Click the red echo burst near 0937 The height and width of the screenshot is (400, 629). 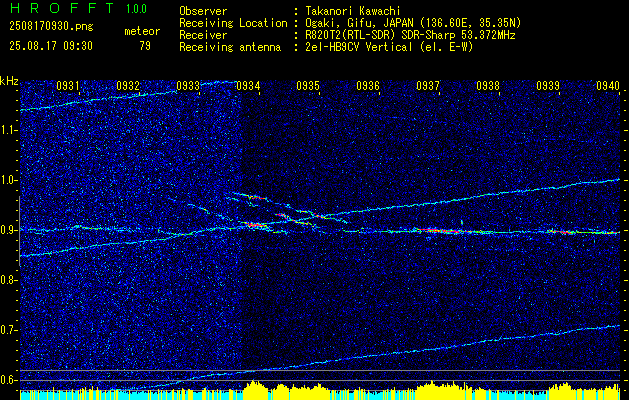(438, 231)
